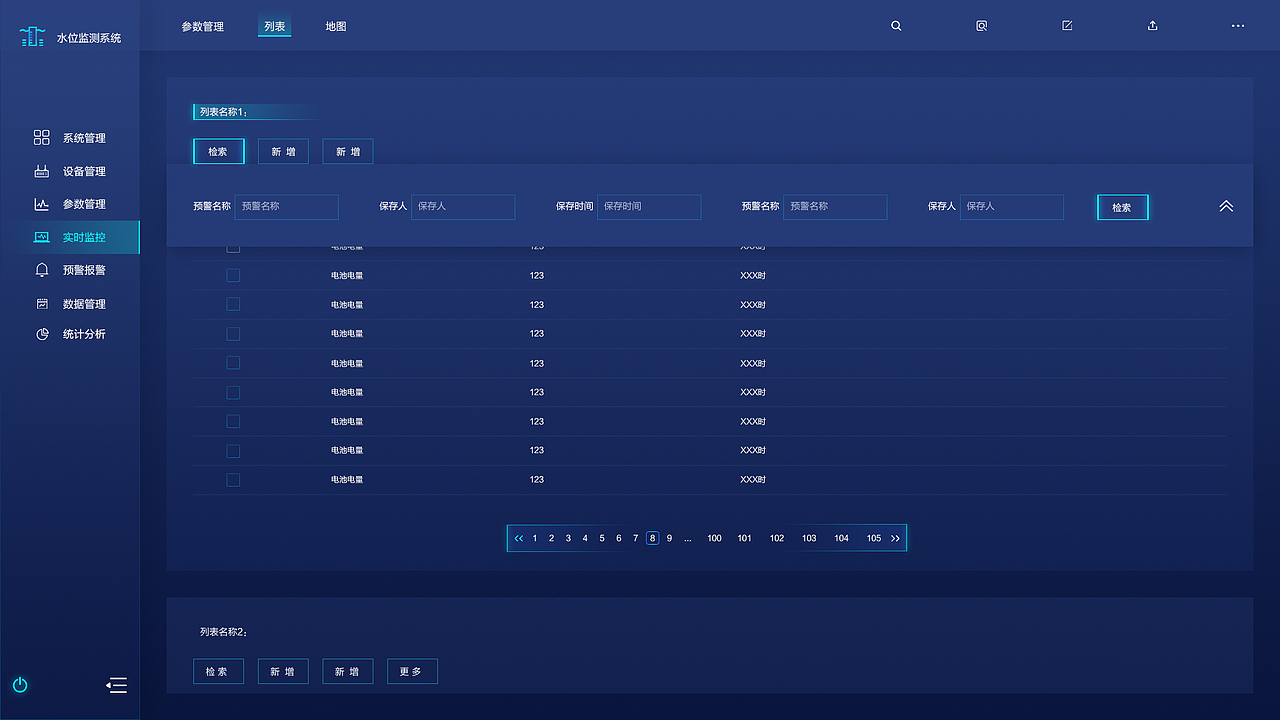1280x720 pixels.
Task: Go to page 4 in pagination
Action: pyautogui.click(x=585, y=538)
